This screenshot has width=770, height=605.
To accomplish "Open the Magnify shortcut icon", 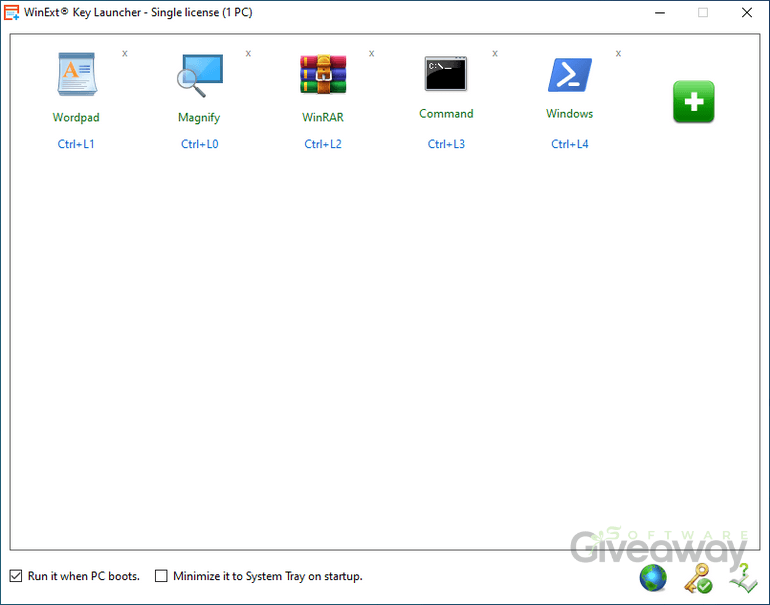I will click(x=200, y=75).
